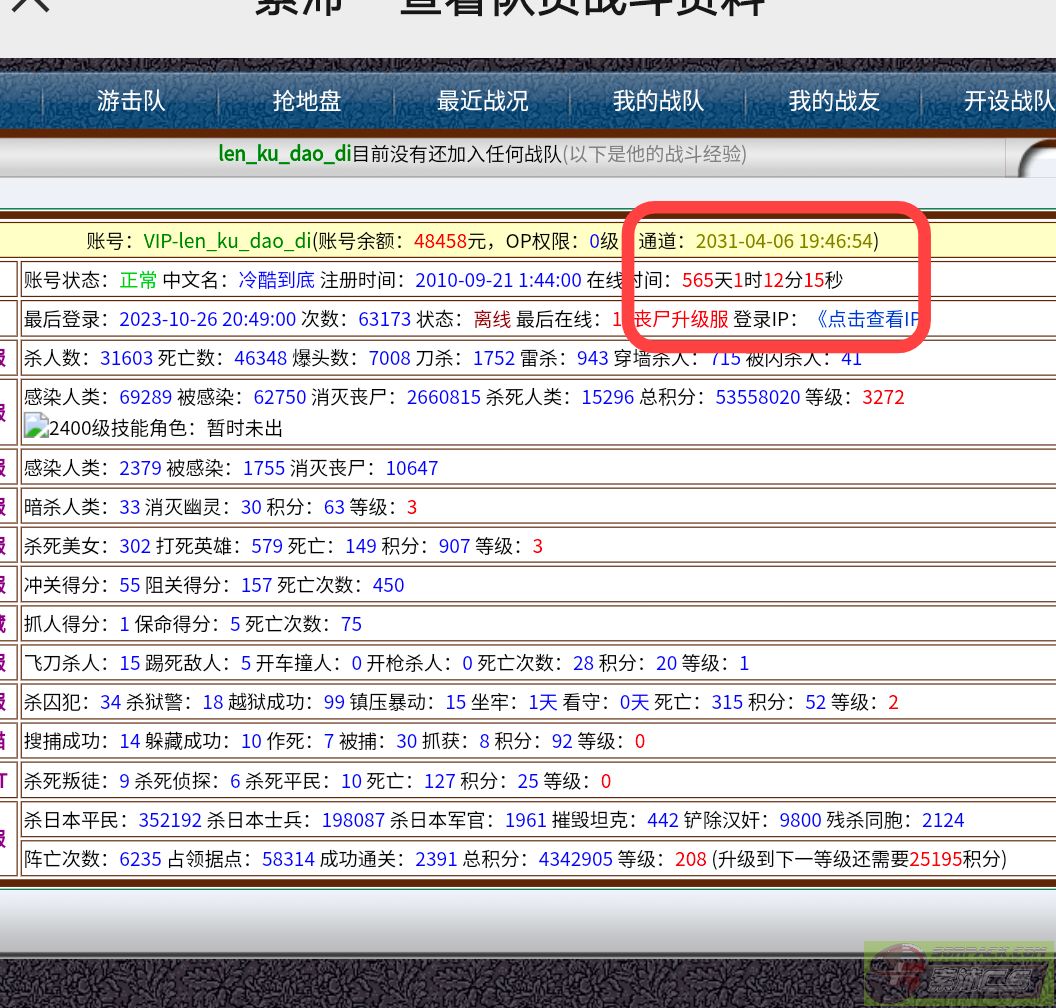
Task: Click the watermark logo in the bottom-right corner
Action: [958, 974]
